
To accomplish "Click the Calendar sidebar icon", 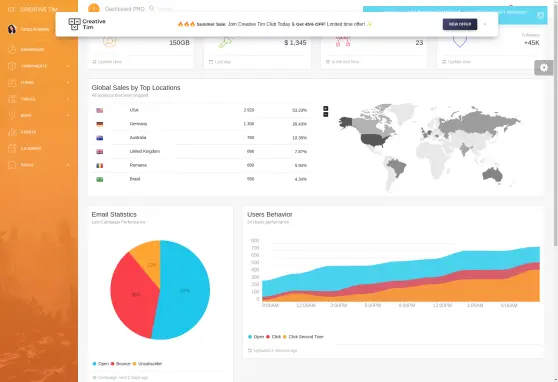I will coord(12,148).
